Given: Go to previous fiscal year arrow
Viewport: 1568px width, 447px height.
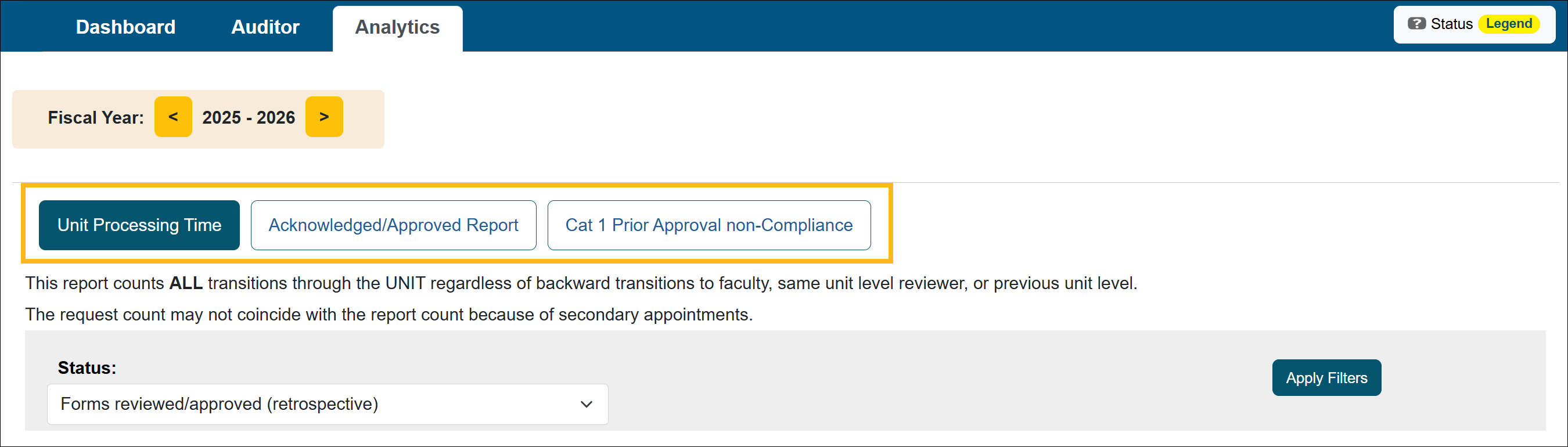Looking at the screenshot, I should coord(173,117).
